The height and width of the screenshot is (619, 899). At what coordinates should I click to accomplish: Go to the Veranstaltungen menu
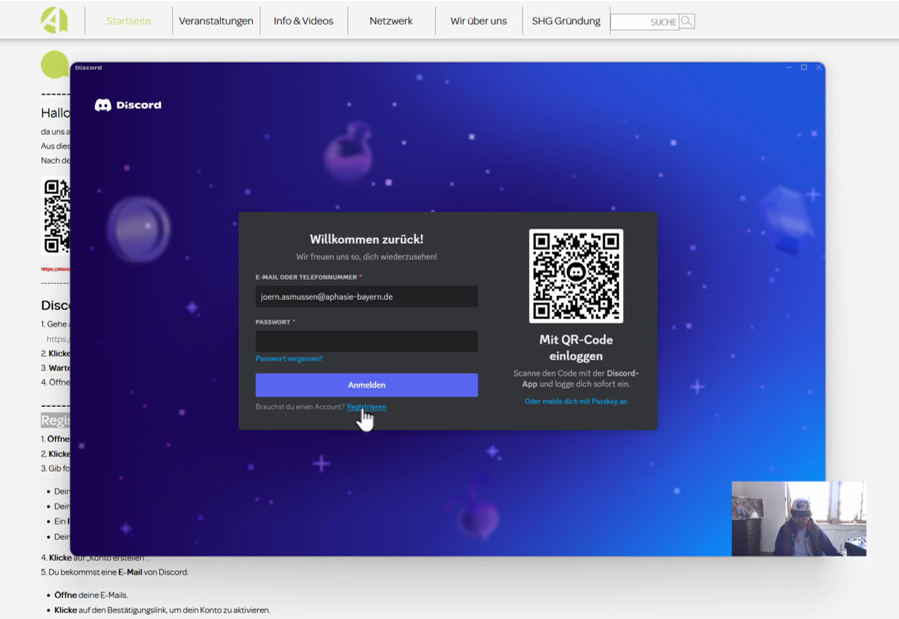pyautogui.click(x=216, y=21)
